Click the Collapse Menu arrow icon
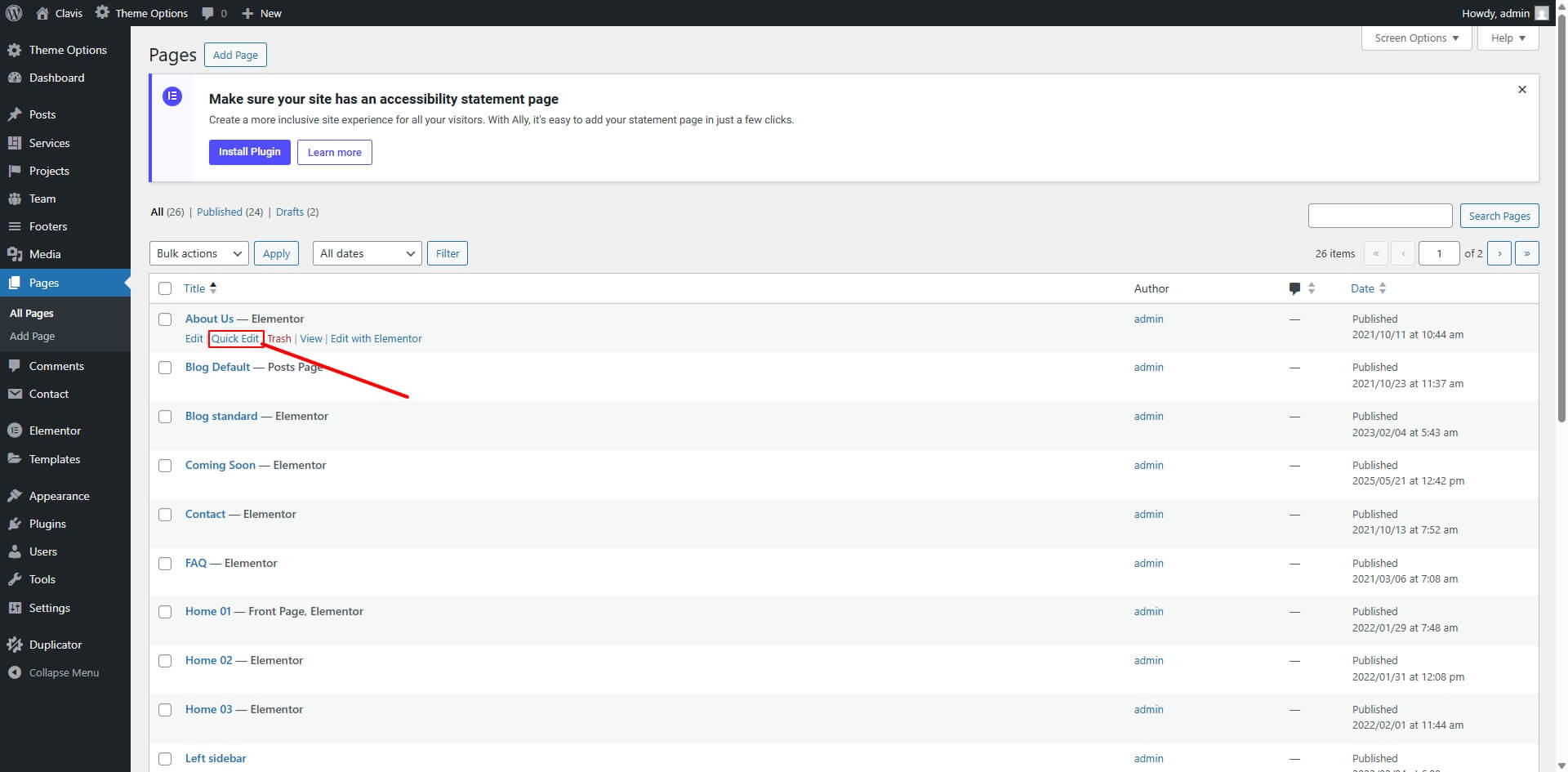Viewport: 1568px width, 772px height. [x=15, y=672]
